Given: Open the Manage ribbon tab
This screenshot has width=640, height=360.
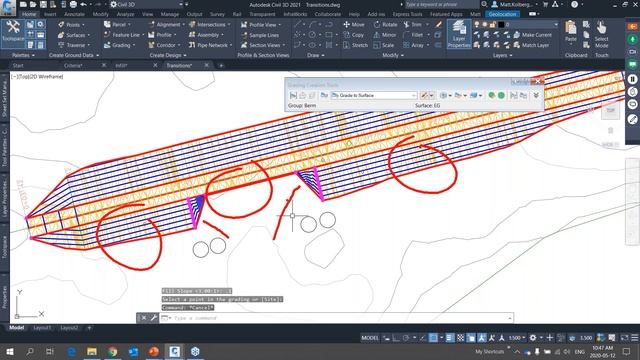Looking at the screenshot, I should pyautogui.click(x=170, y=14).
